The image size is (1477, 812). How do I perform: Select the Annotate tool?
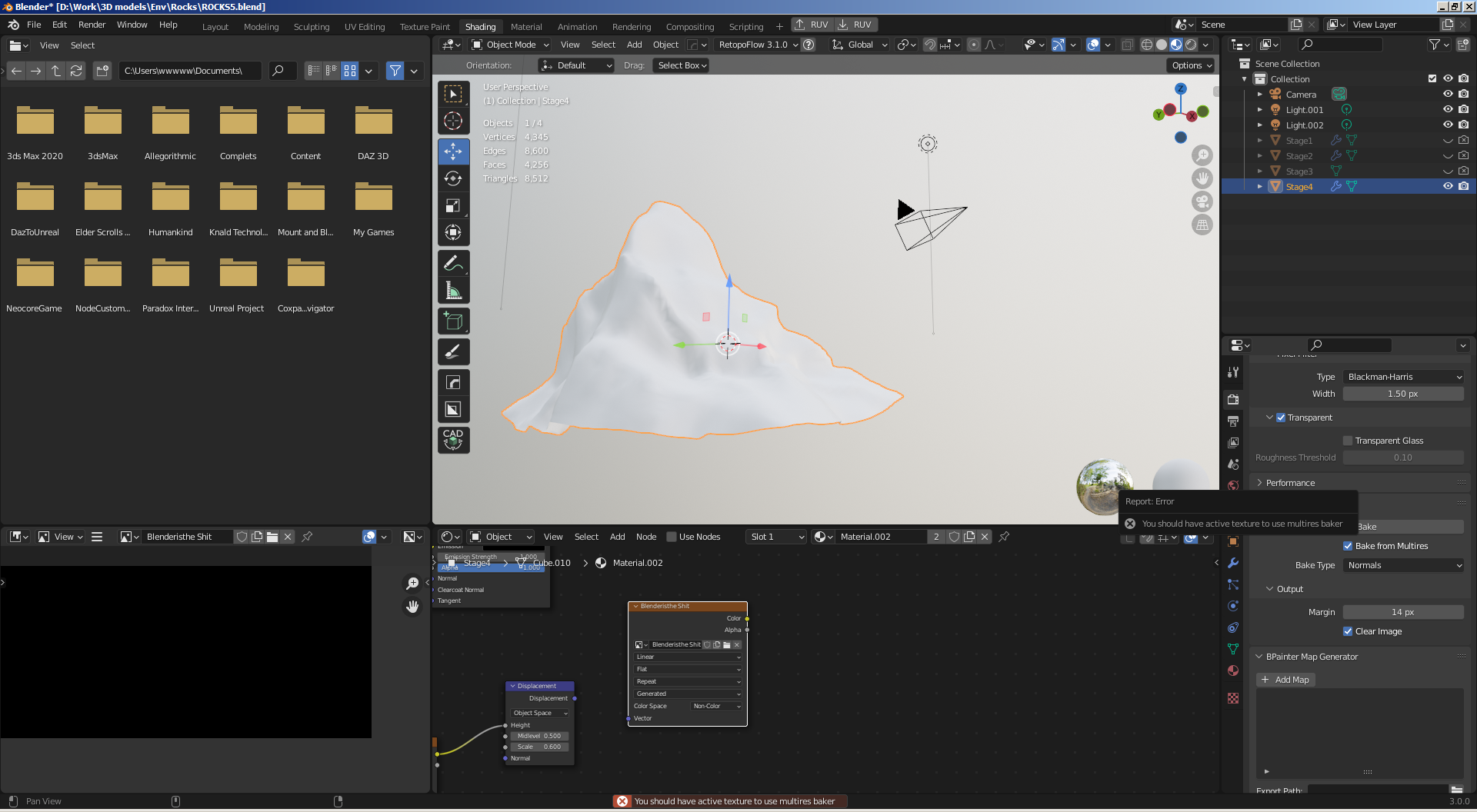(453, 264)
